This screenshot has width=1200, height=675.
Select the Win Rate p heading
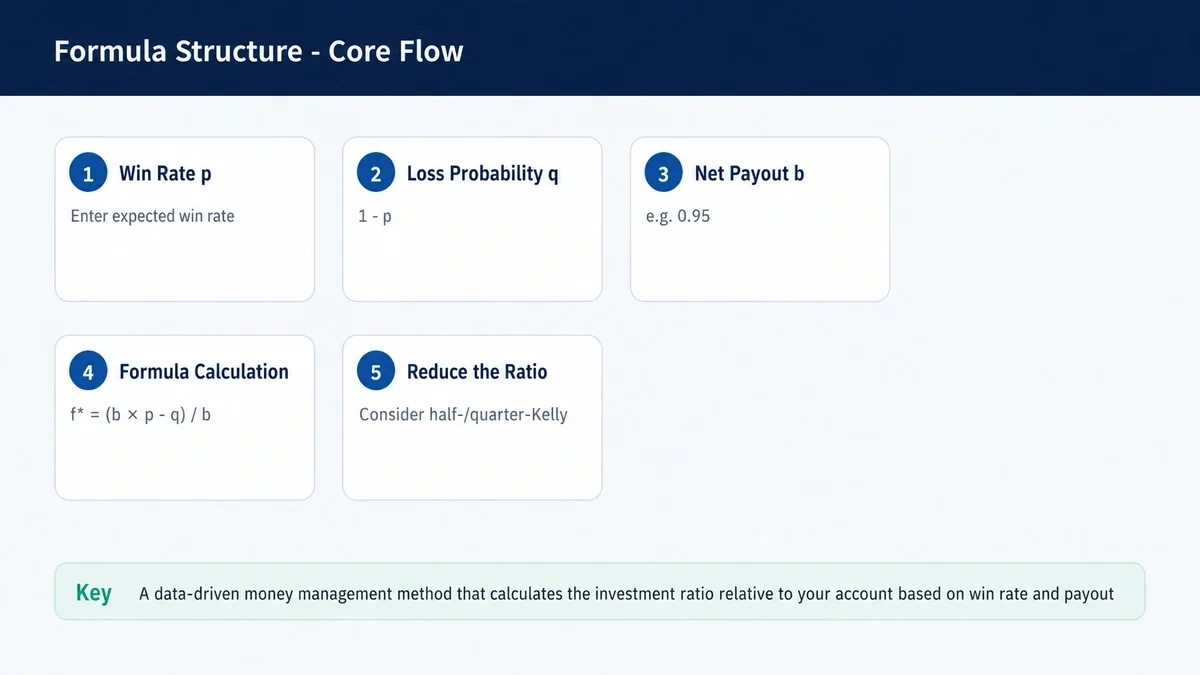(x=165, y=174)
